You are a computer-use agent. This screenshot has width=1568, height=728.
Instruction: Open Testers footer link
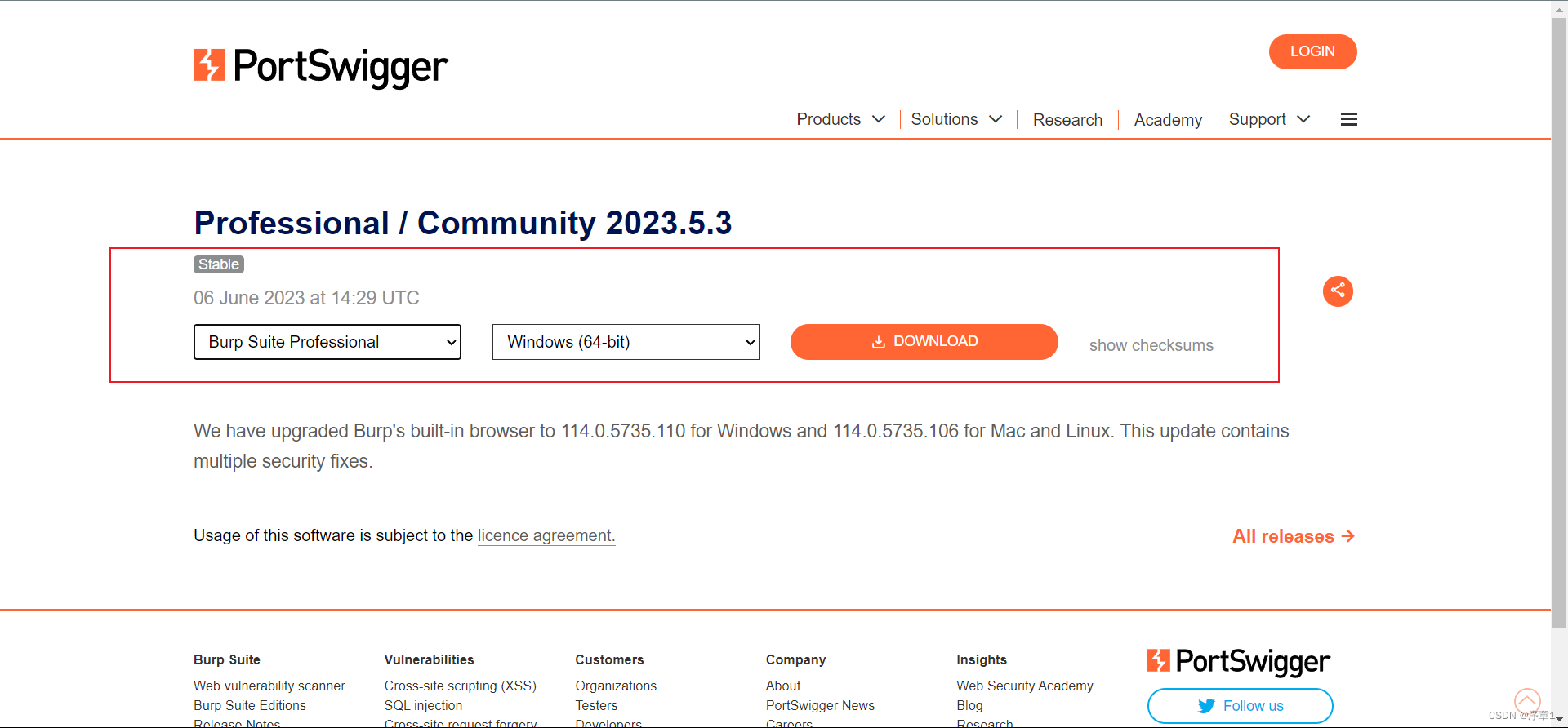(596, 705)
